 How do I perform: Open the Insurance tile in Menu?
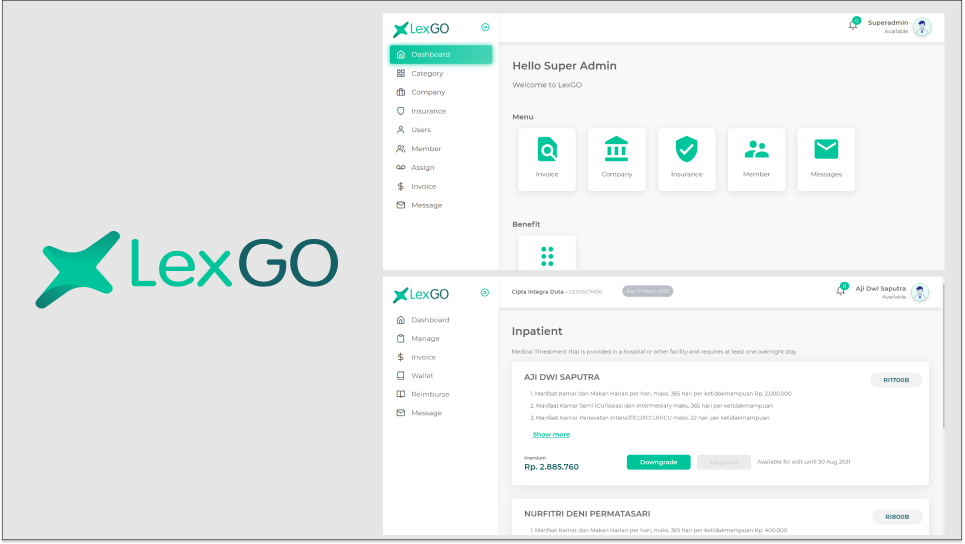686,159
